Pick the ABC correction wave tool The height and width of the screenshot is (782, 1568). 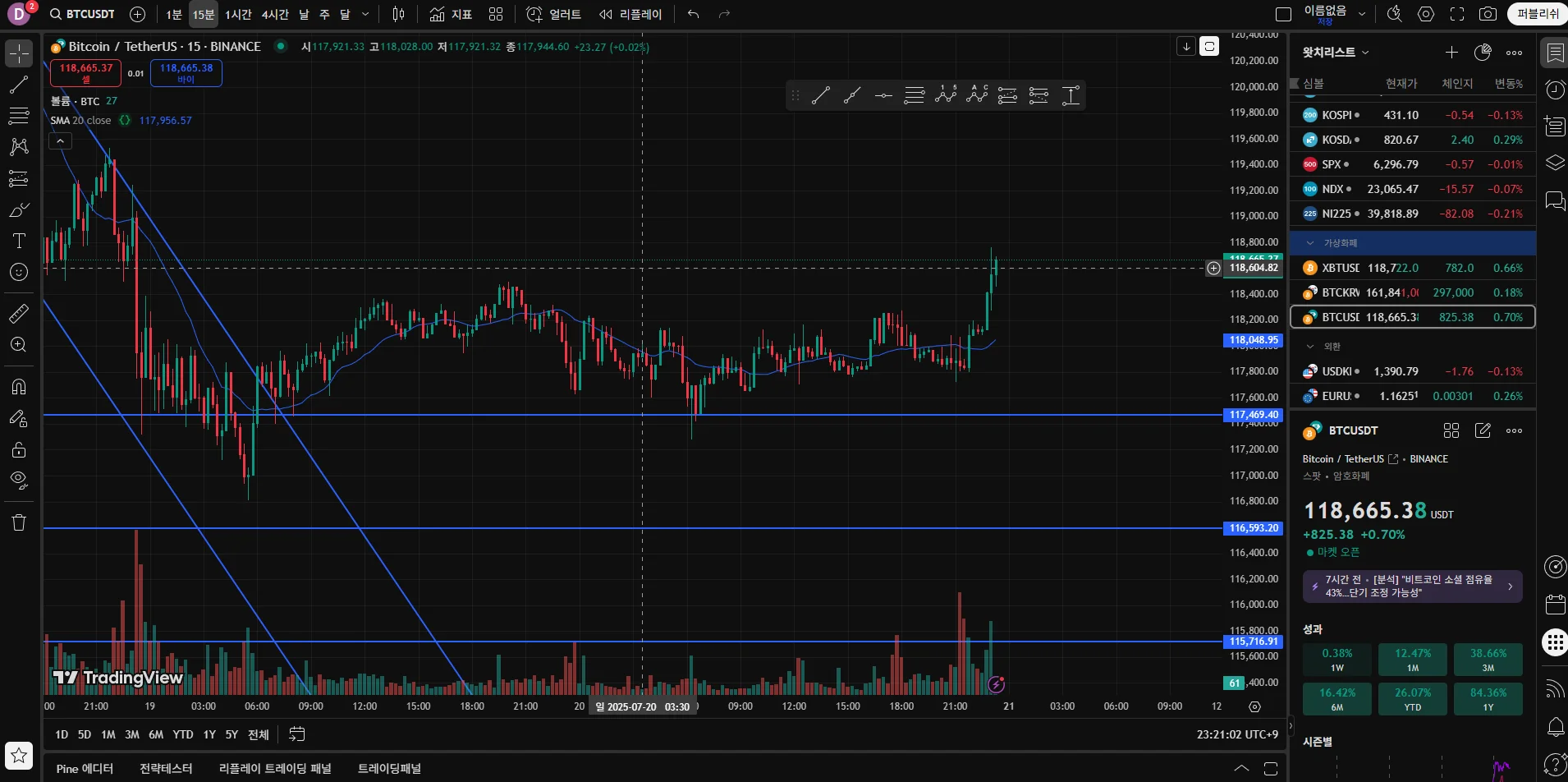[977, 96]
